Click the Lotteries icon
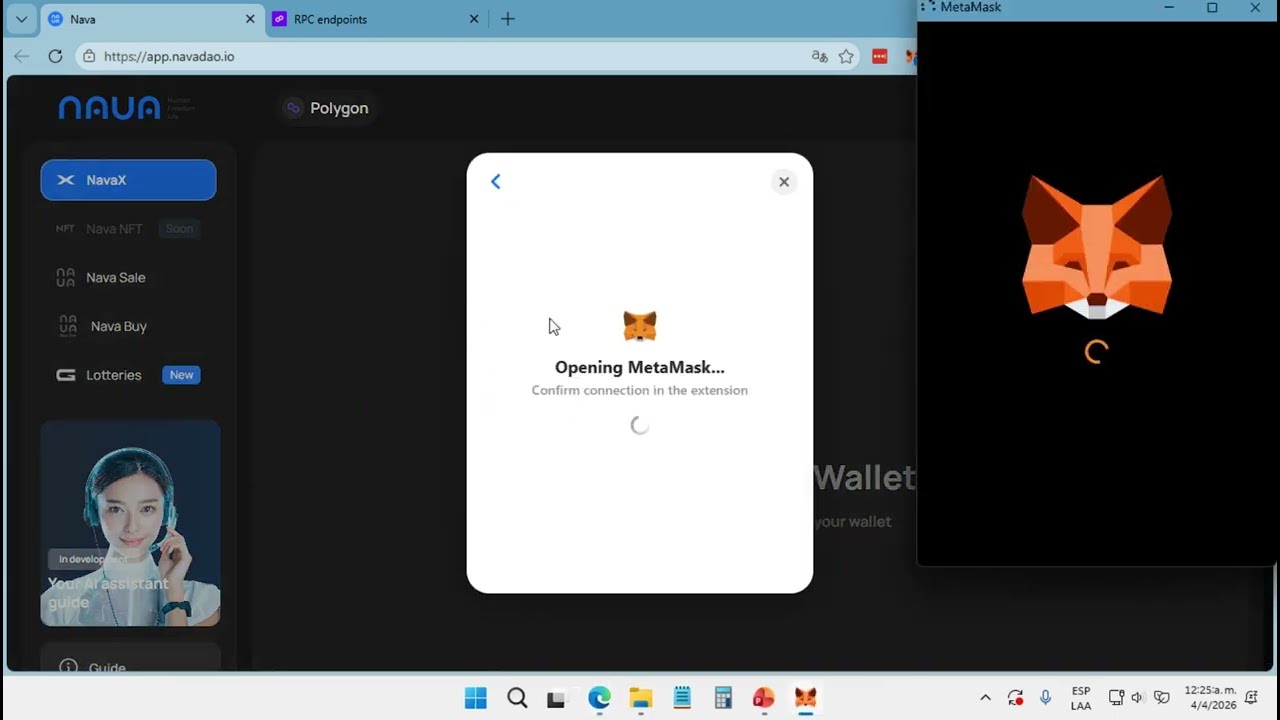The width and height of the screenshot is (1280, 720). [65, 375]
